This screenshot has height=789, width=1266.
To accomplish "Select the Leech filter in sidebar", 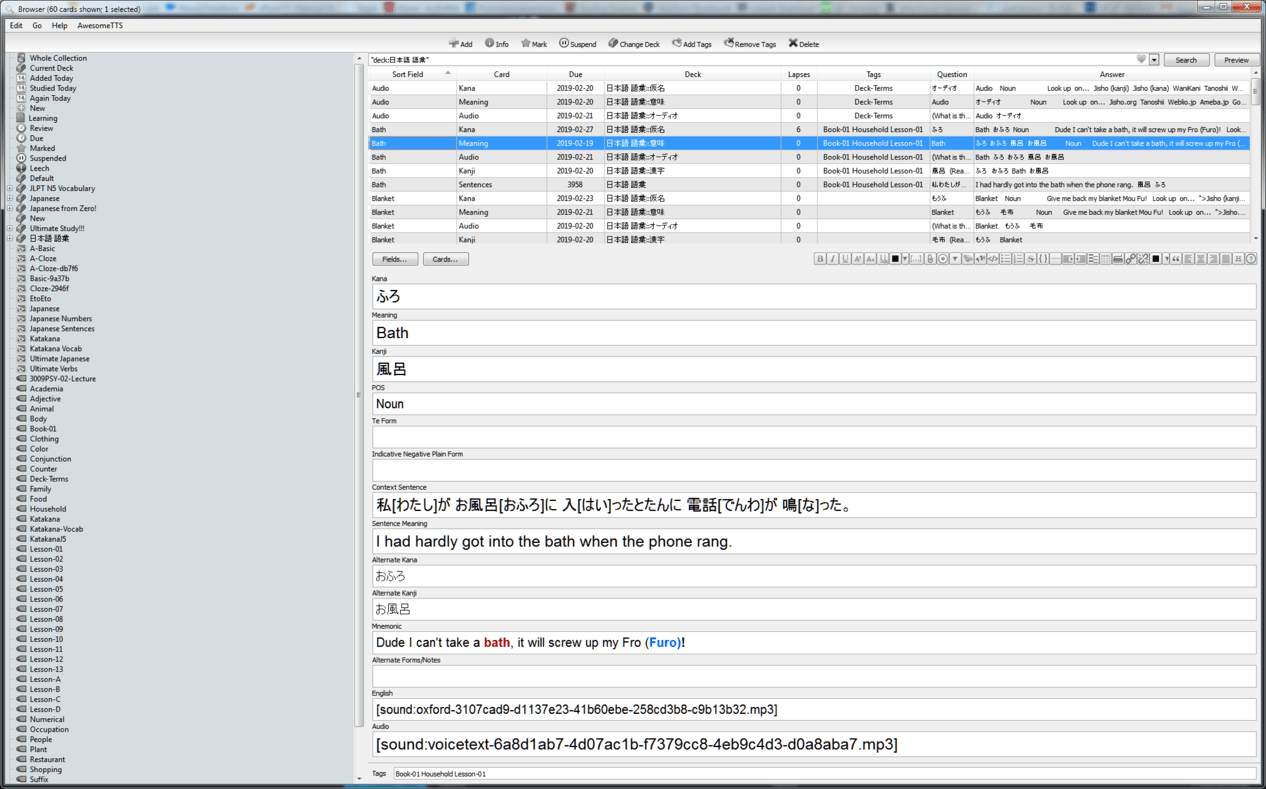I will point(39,168).
